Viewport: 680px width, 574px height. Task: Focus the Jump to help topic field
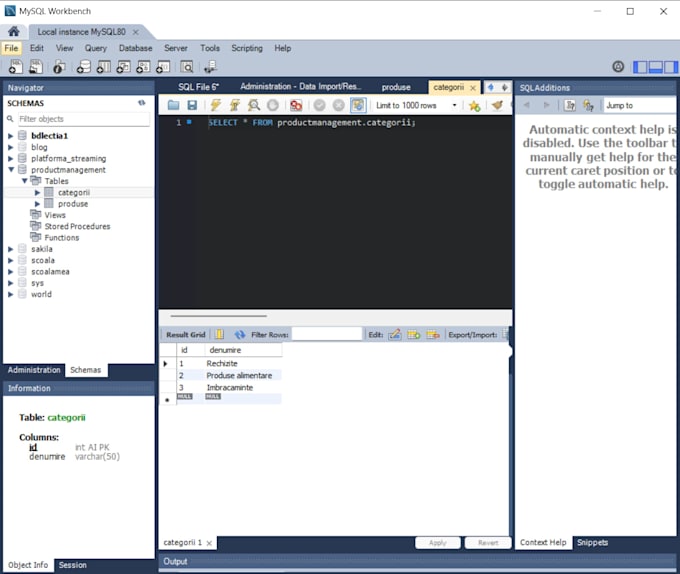coord(639,105)
